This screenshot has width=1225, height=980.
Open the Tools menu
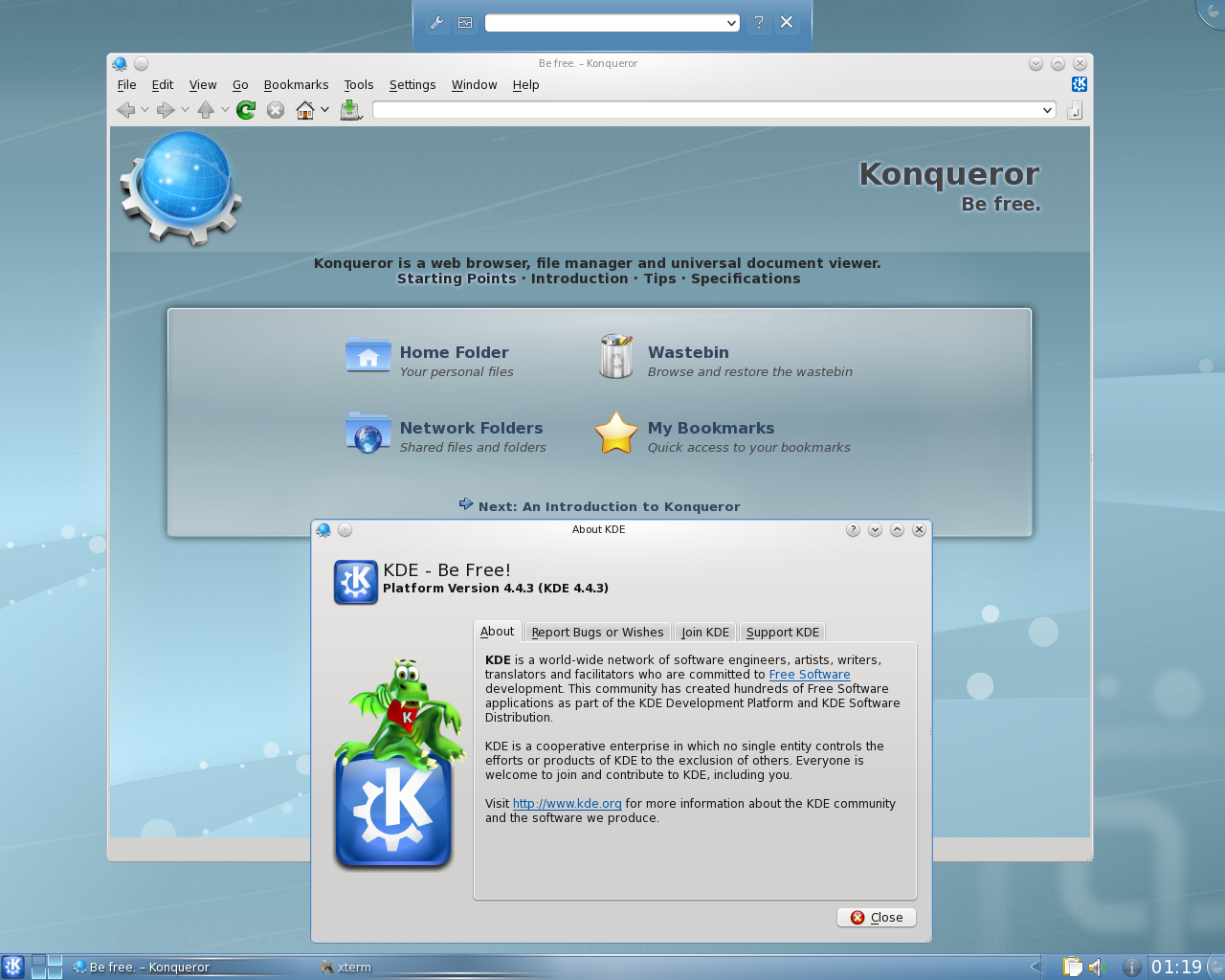(x=359, y=84)
